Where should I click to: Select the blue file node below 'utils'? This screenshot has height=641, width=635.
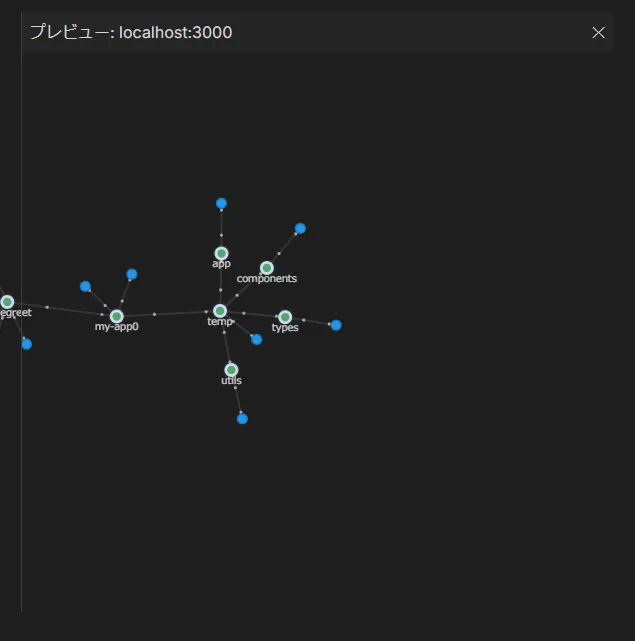[242, 419]
